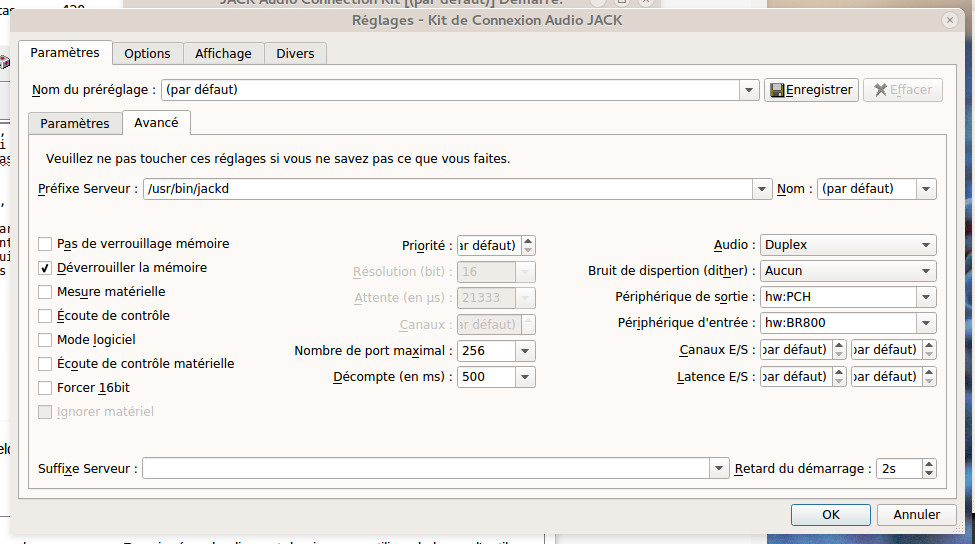Click the Nombre de port maximal 256 field

click(x=486, y=351)
